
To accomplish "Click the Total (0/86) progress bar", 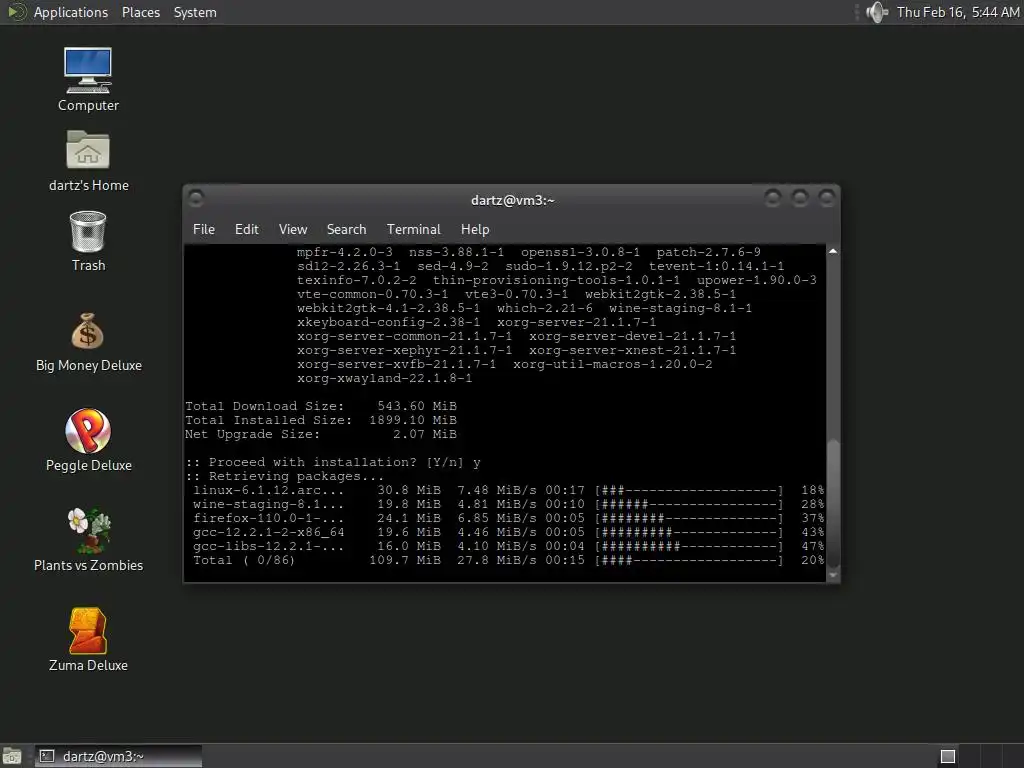I will click(x=688, y=560).
